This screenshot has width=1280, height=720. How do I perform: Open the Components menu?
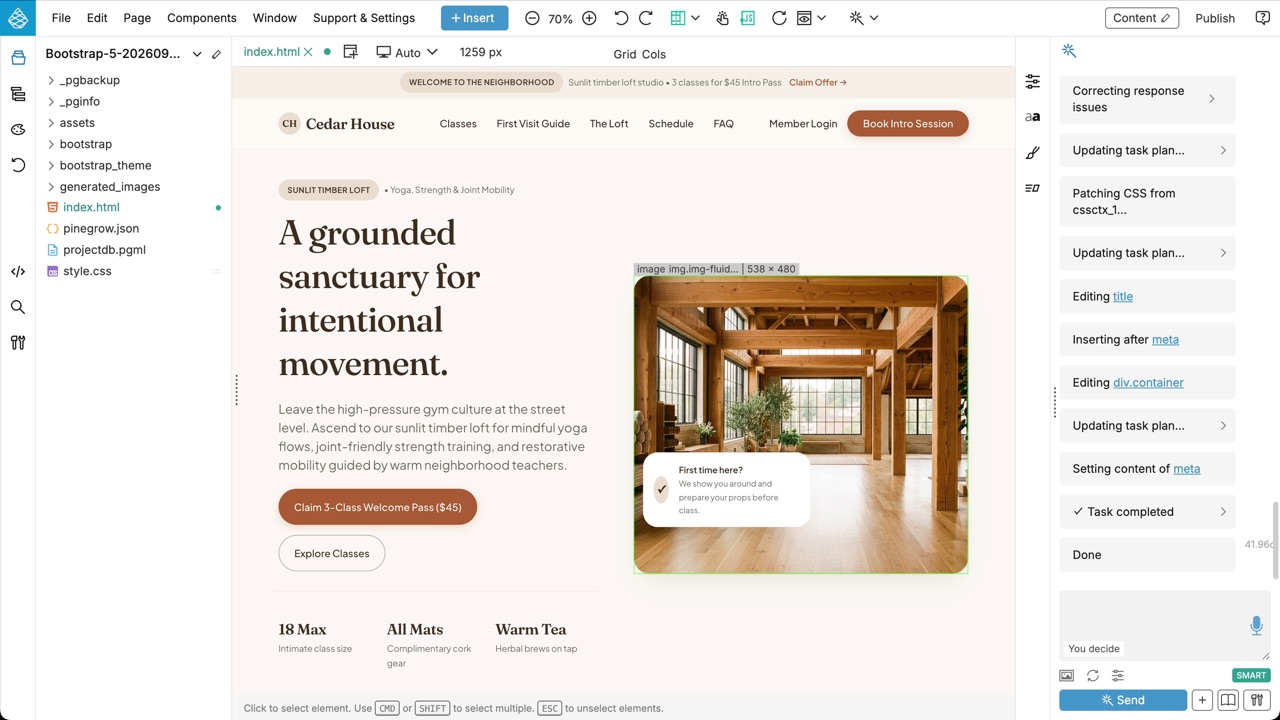point(202,18)
